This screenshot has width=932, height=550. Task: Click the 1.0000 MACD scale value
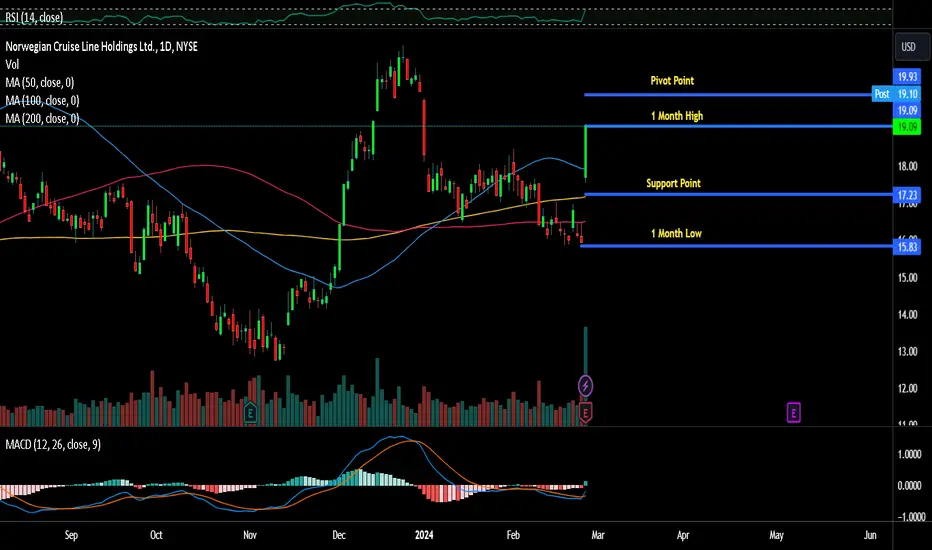pyautogui.click(x=909, y=454)
